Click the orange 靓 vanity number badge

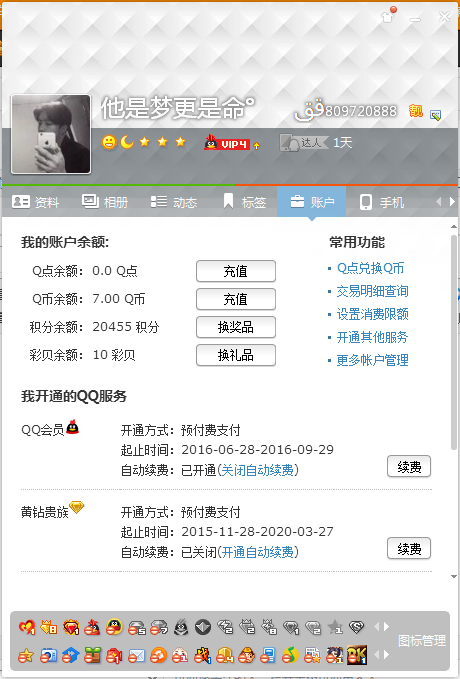point(415,111)
